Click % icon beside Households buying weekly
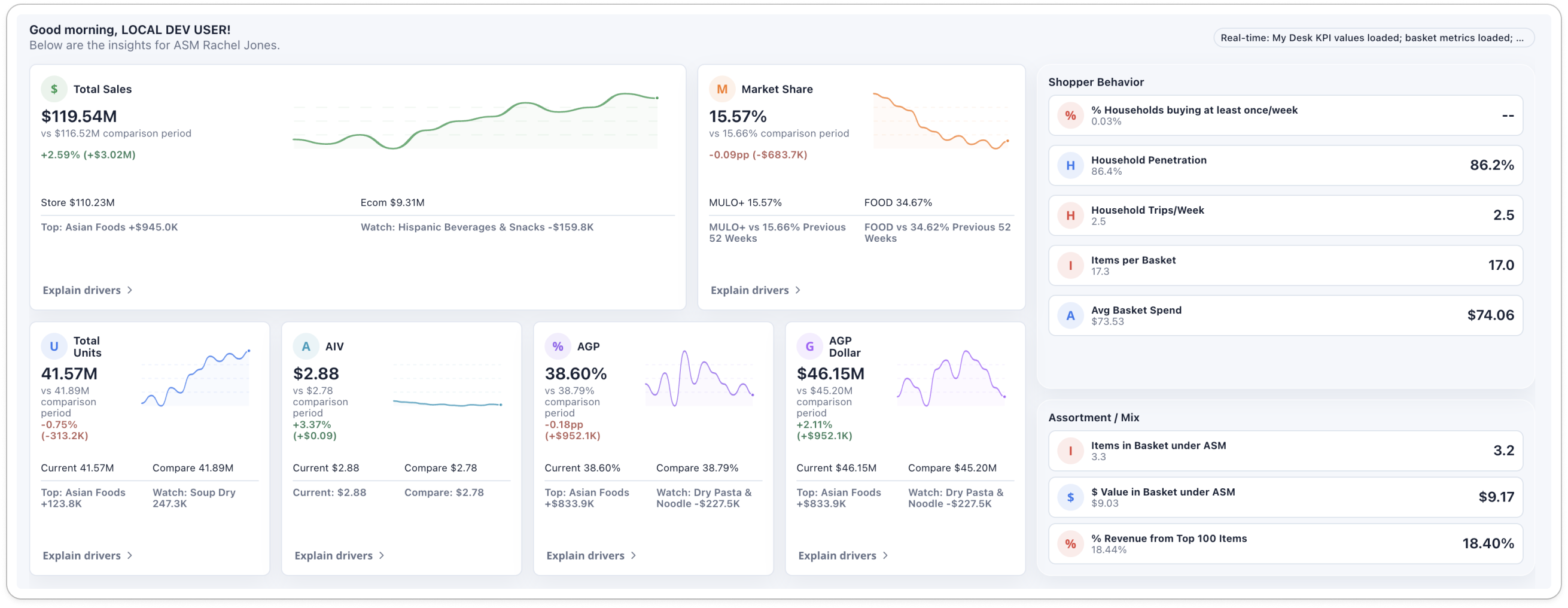Image resolution: width=1568 pixels, height=608 pixels. [x=1070, y=115]
